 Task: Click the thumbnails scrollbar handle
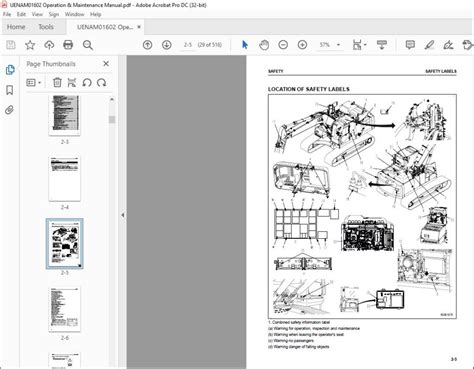tap(112, 119)
